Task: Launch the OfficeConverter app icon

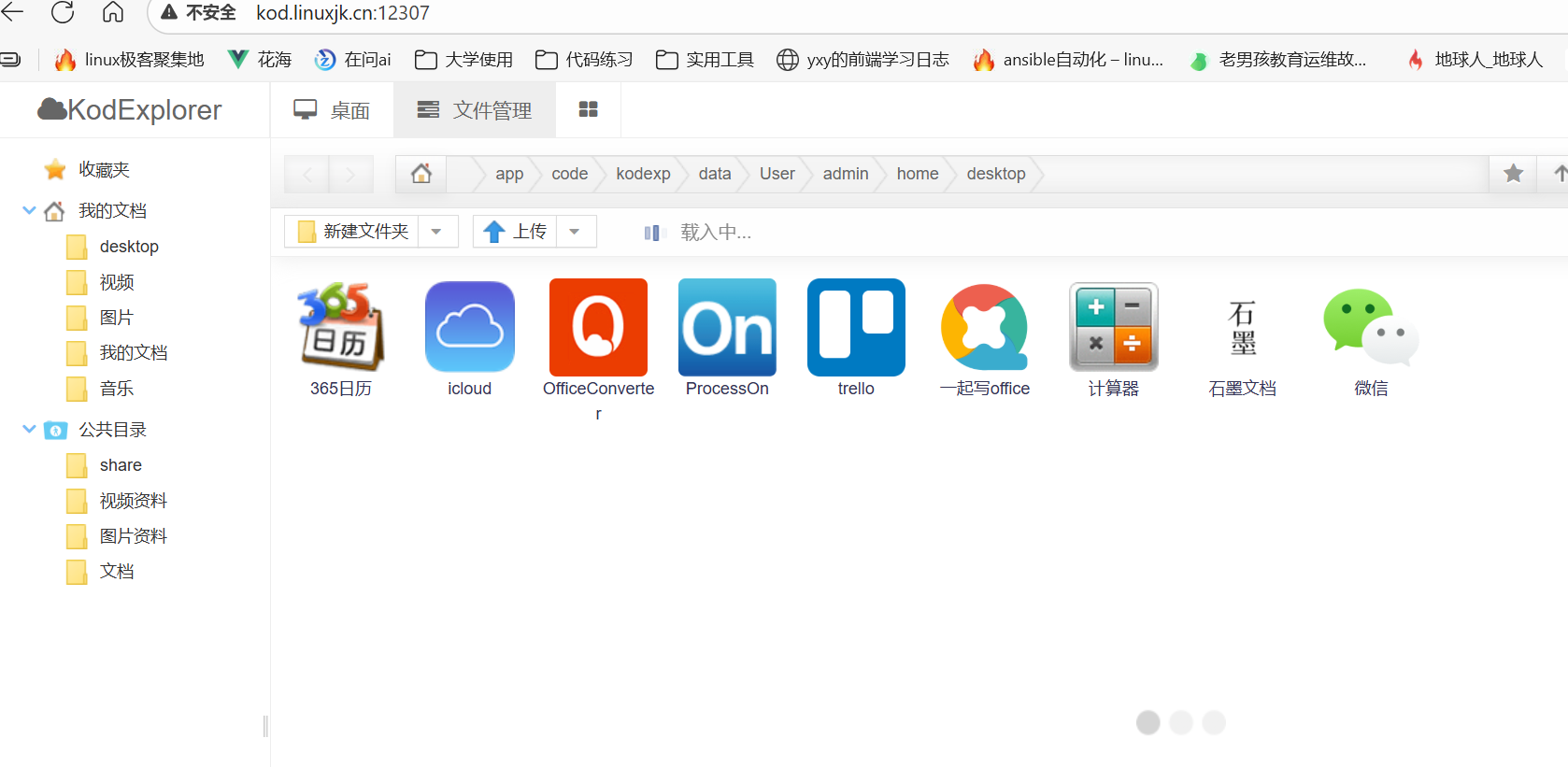Action: point(598,328)
